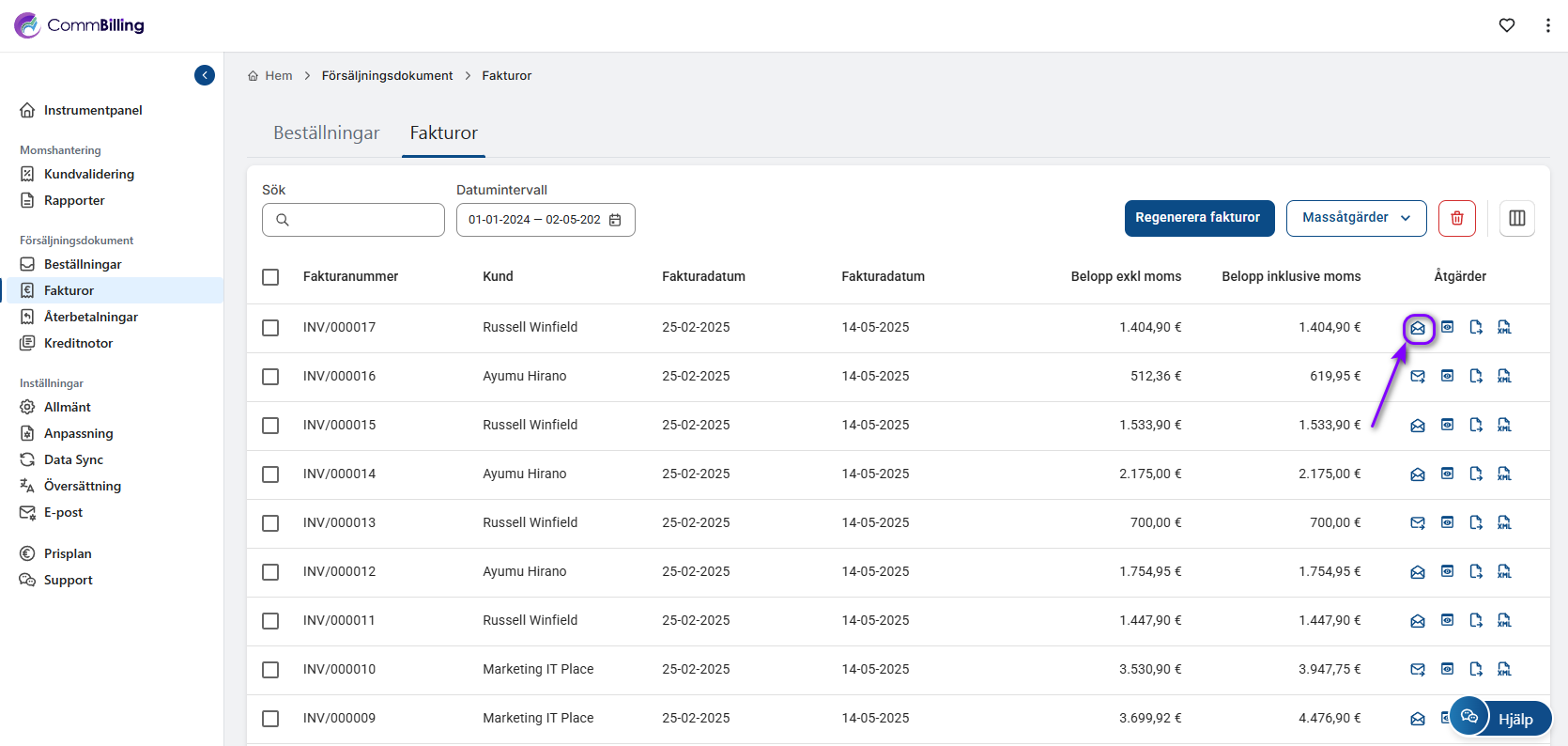Open the Datumintervall date range picker
Image resolution: width=1568 pixels, height=746 pixels.
[x=545, y=220]
